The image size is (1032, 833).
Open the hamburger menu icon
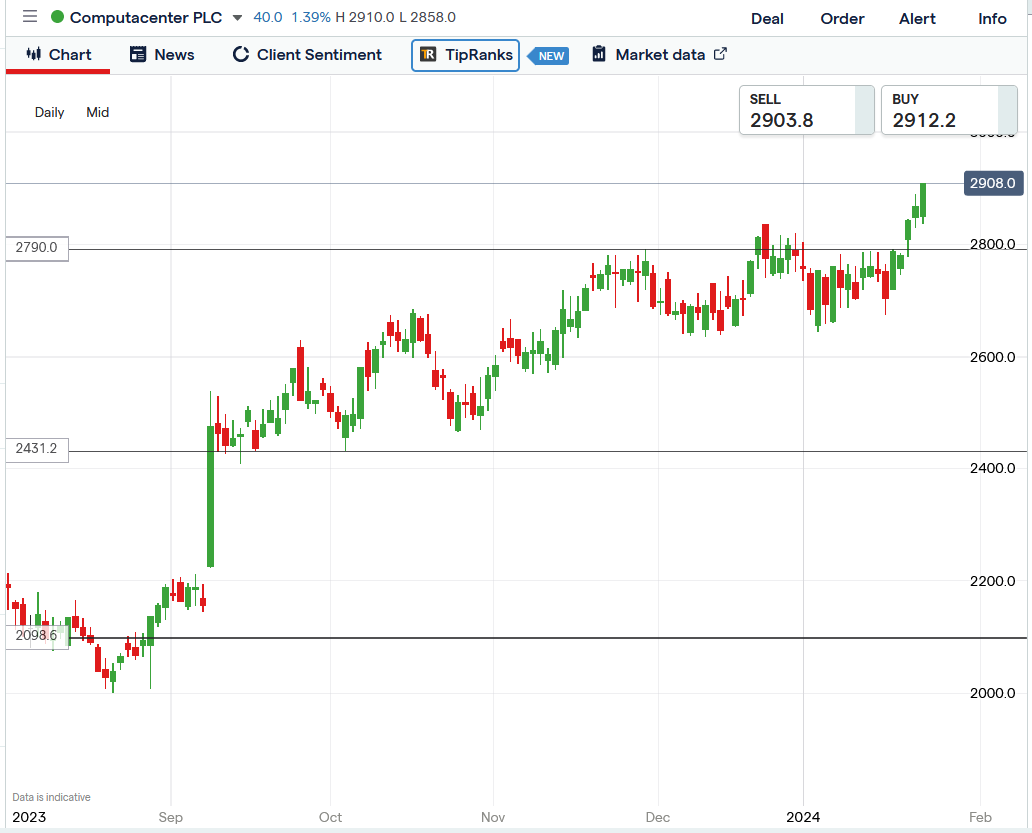pos(30,16)
